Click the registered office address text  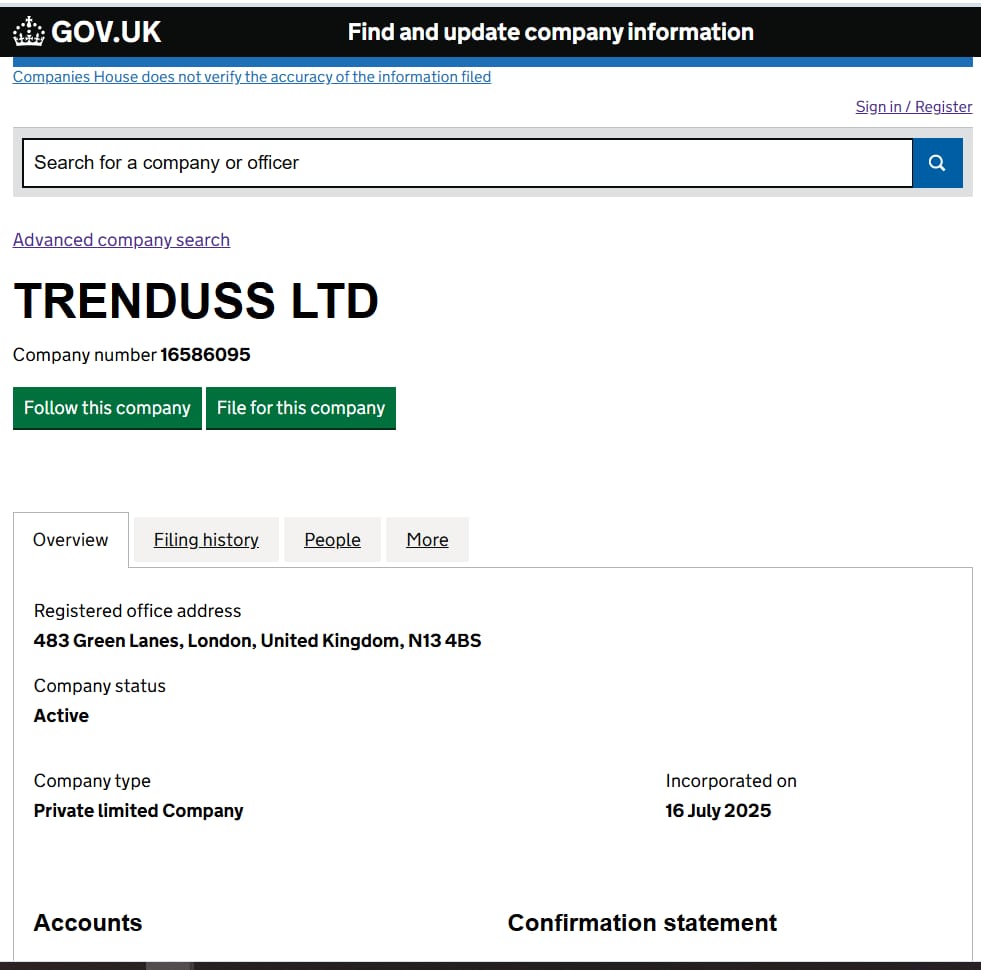coord(257,641)
